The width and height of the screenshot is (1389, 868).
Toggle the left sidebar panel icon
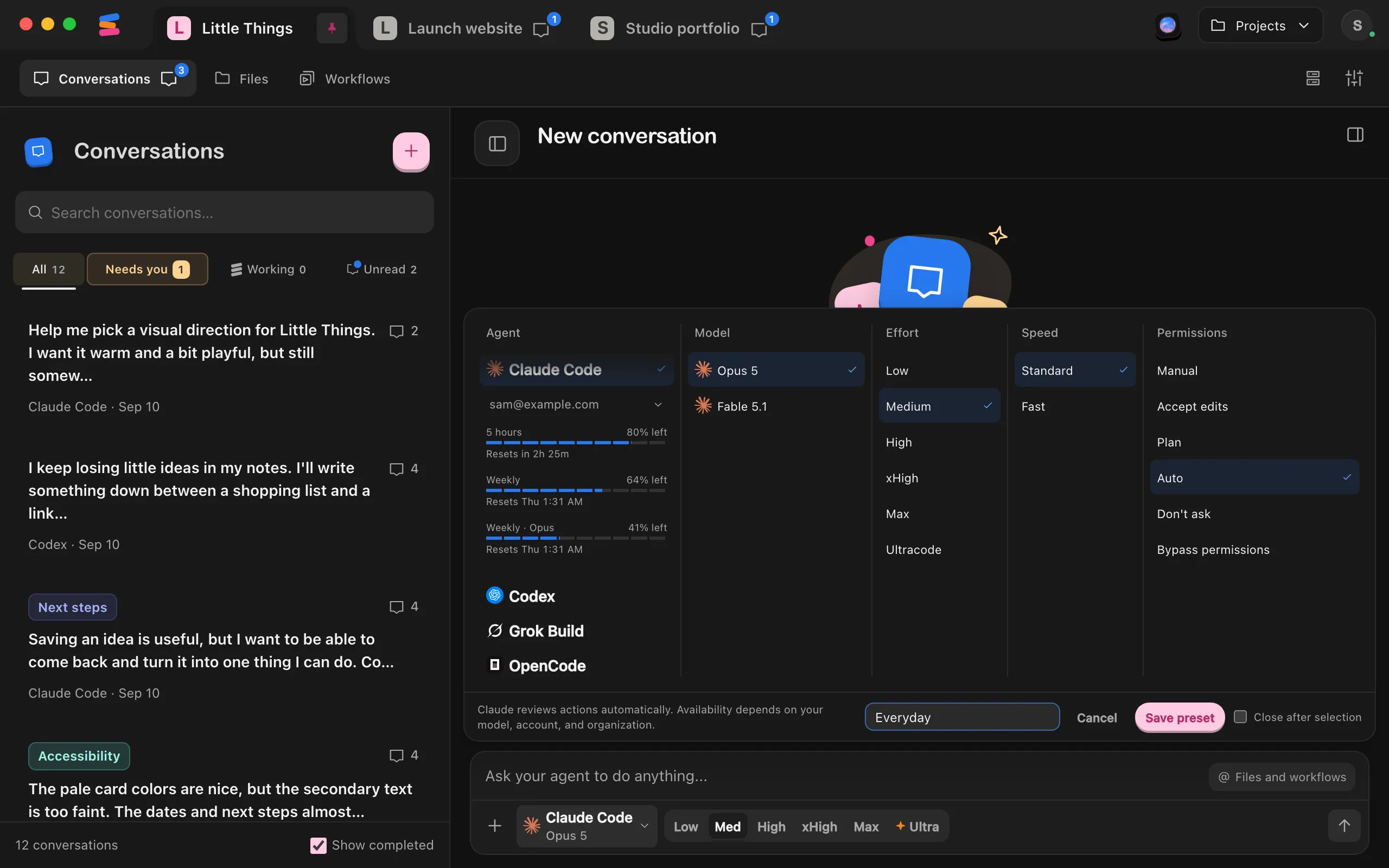(497, 144)
